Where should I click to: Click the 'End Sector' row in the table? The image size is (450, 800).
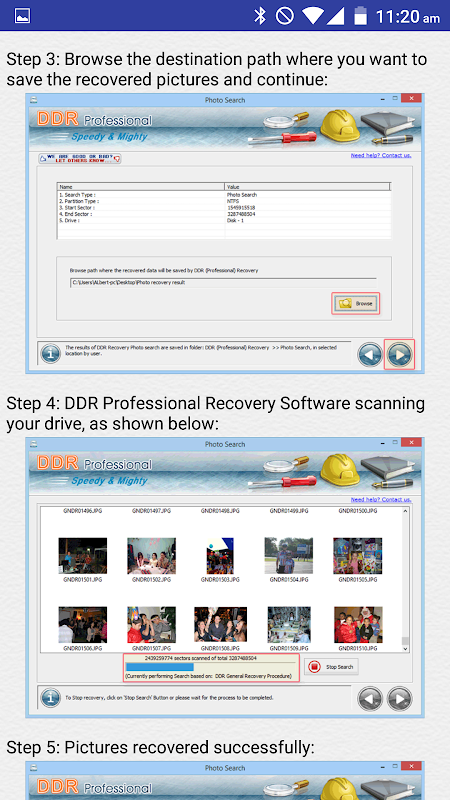click(223, 214)
